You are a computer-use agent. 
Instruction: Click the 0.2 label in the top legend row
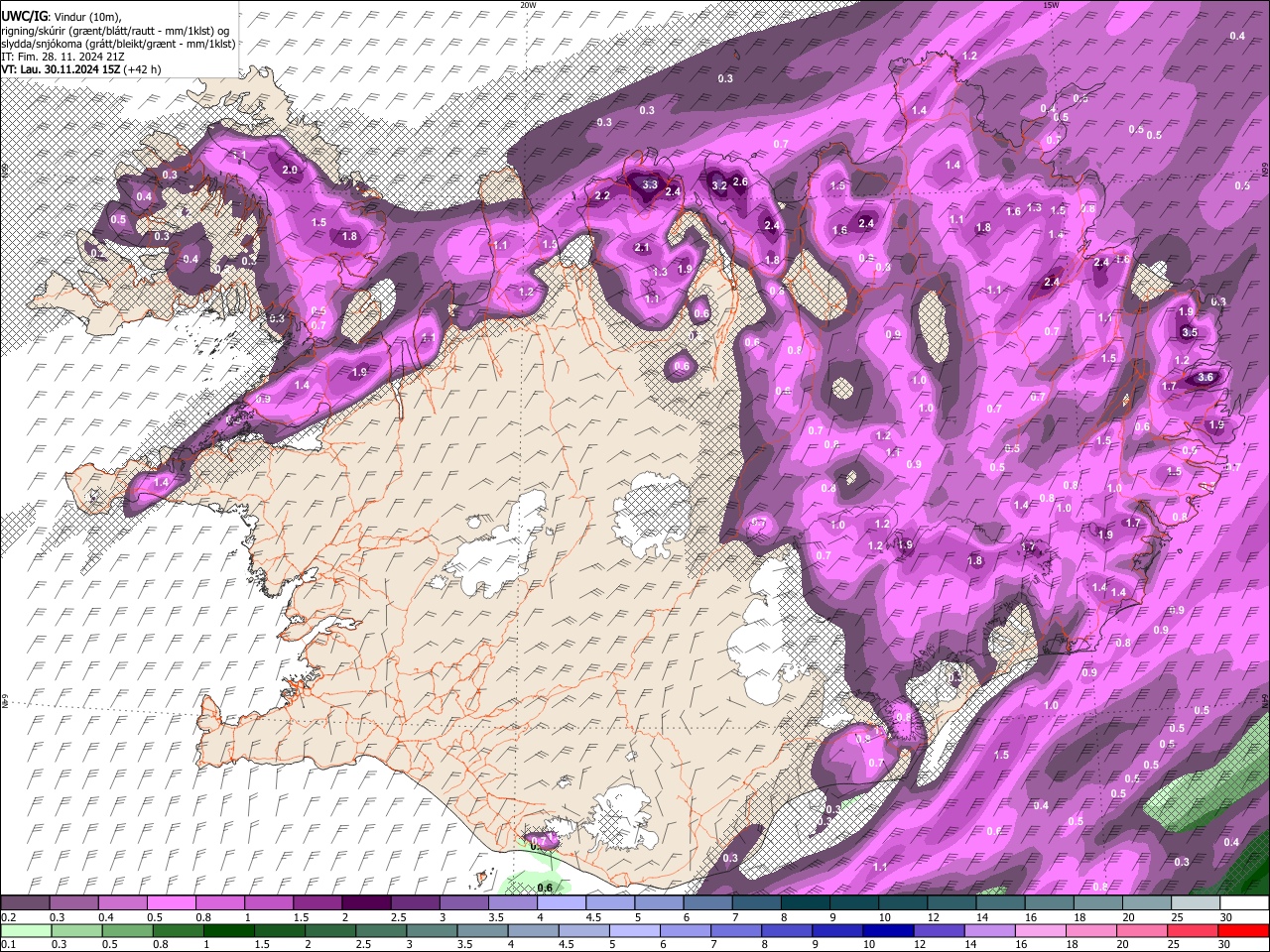[7, 917]
